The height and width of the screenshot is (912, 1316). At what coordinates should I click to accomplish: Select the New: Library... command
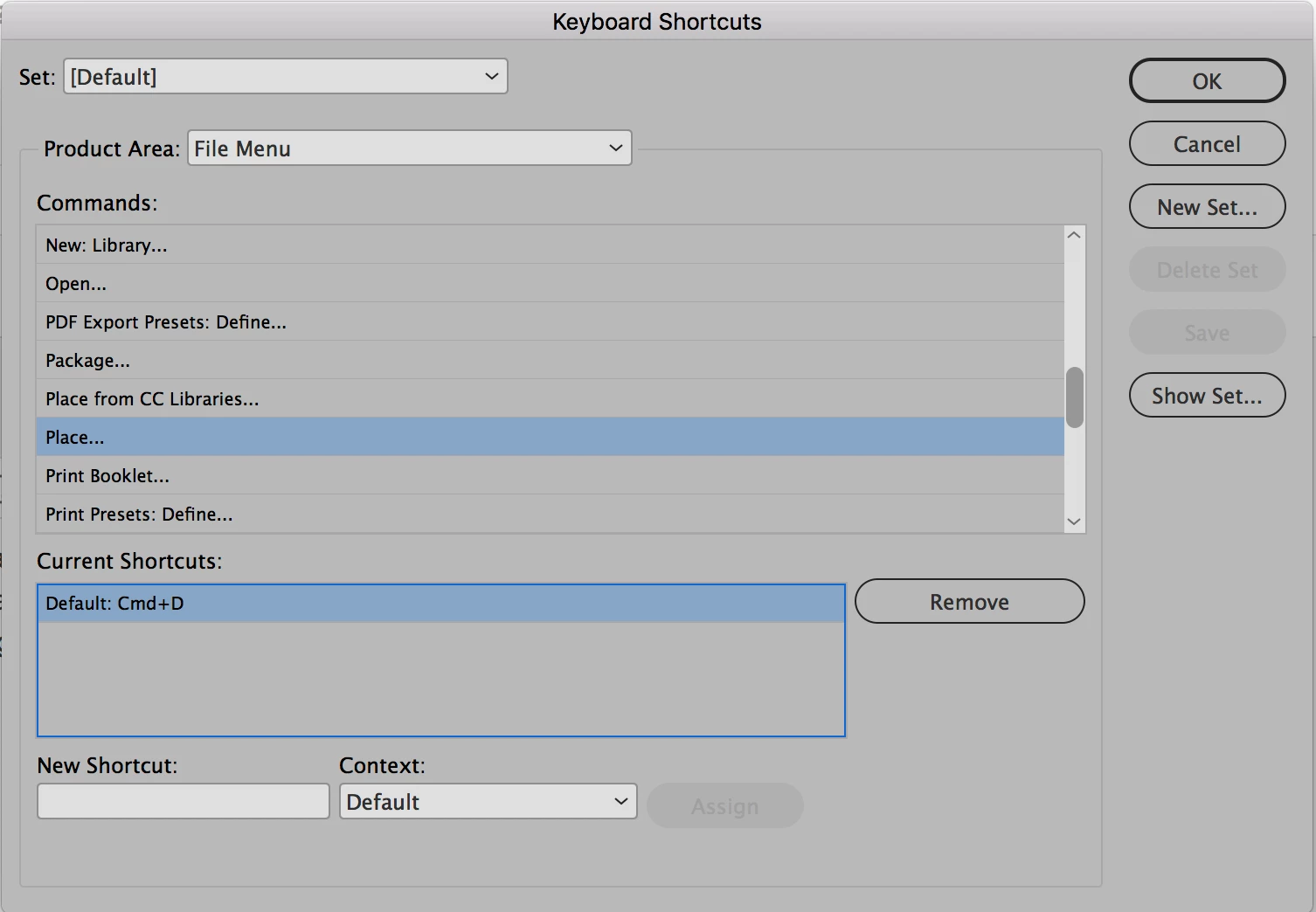(x=550, y=245)
